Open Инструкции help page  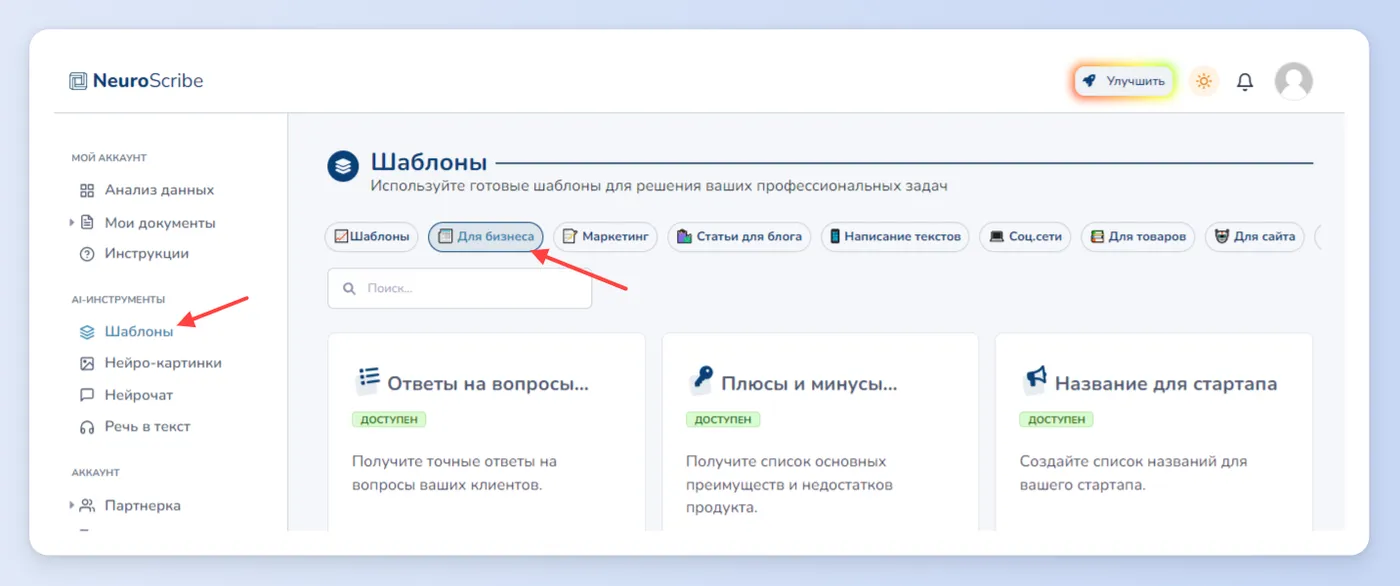(147, 254)
